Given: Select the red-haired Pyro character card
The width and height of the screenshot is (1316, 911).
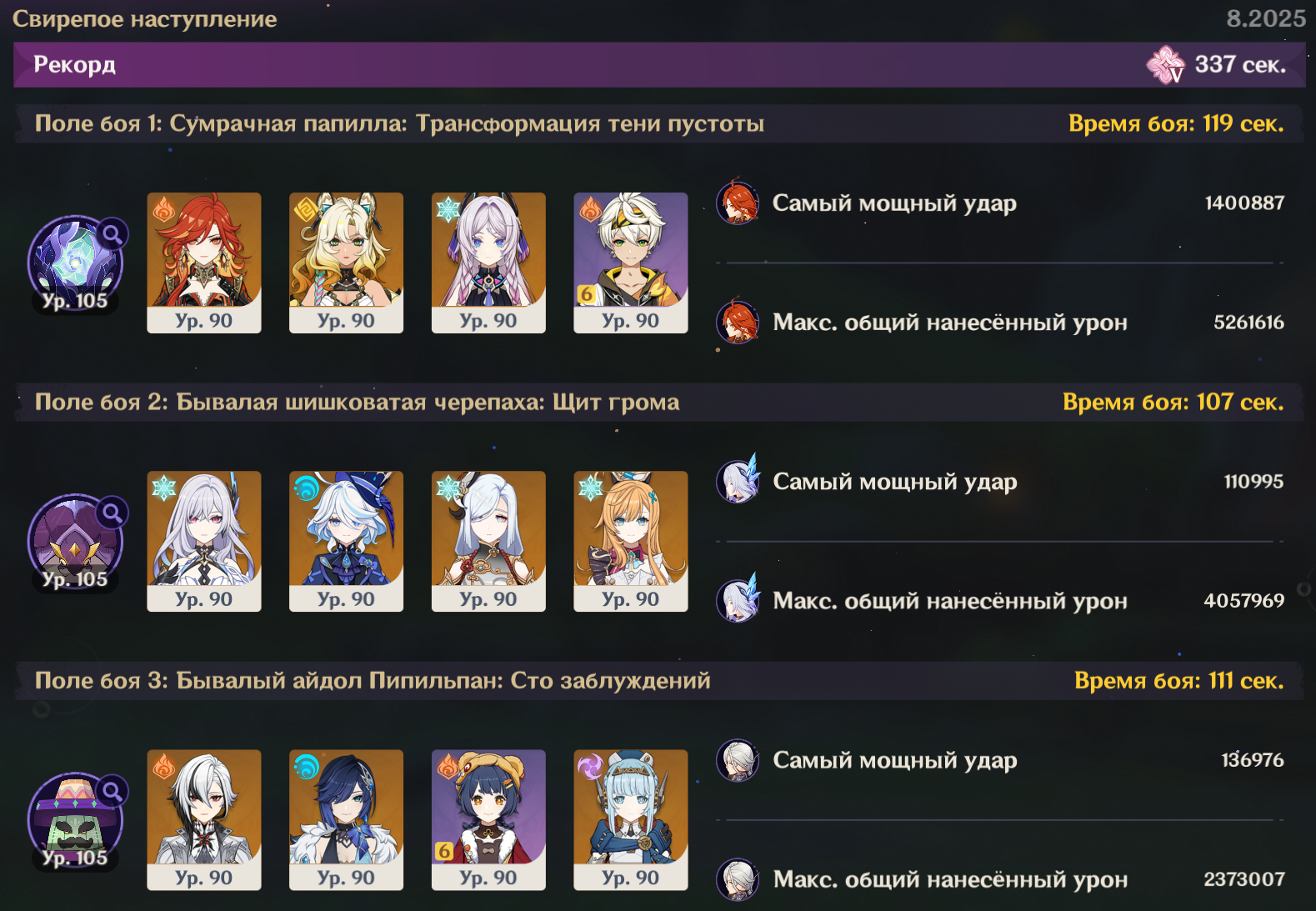Looking at the screenshot, I should pyautogui.click(x=204, y=263).
